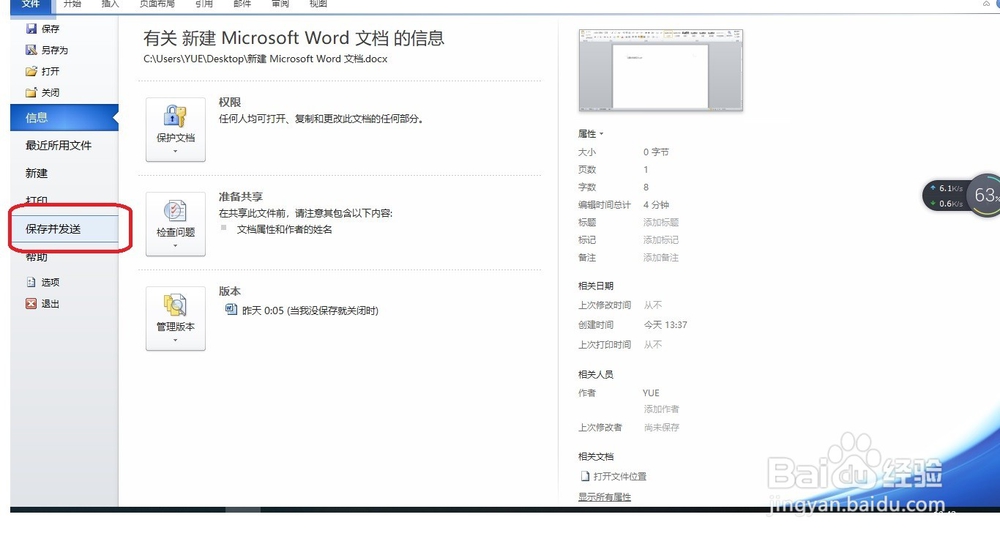1000x539 pixels.
Task: Switch to the Insert (插入) ribbon tab
Action: [x=110, y=4]
